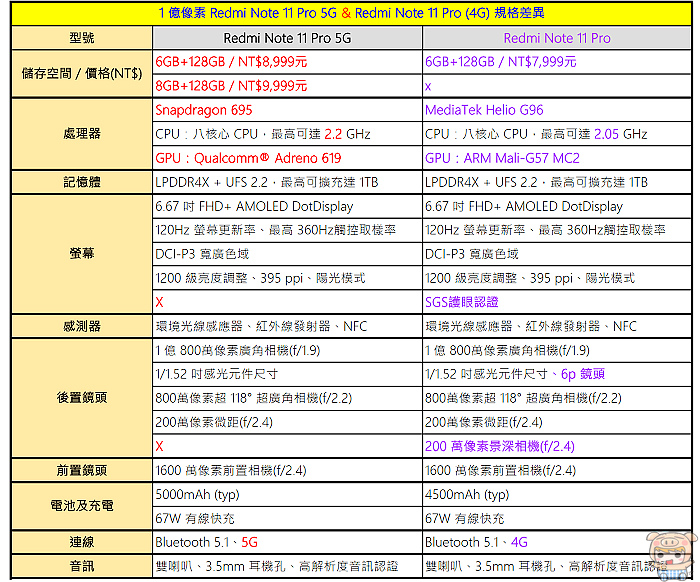700x582 pixels.
Task: Click 800萬像素超 118° 超廣角相機 in 5G column
Action: [287, 398]
